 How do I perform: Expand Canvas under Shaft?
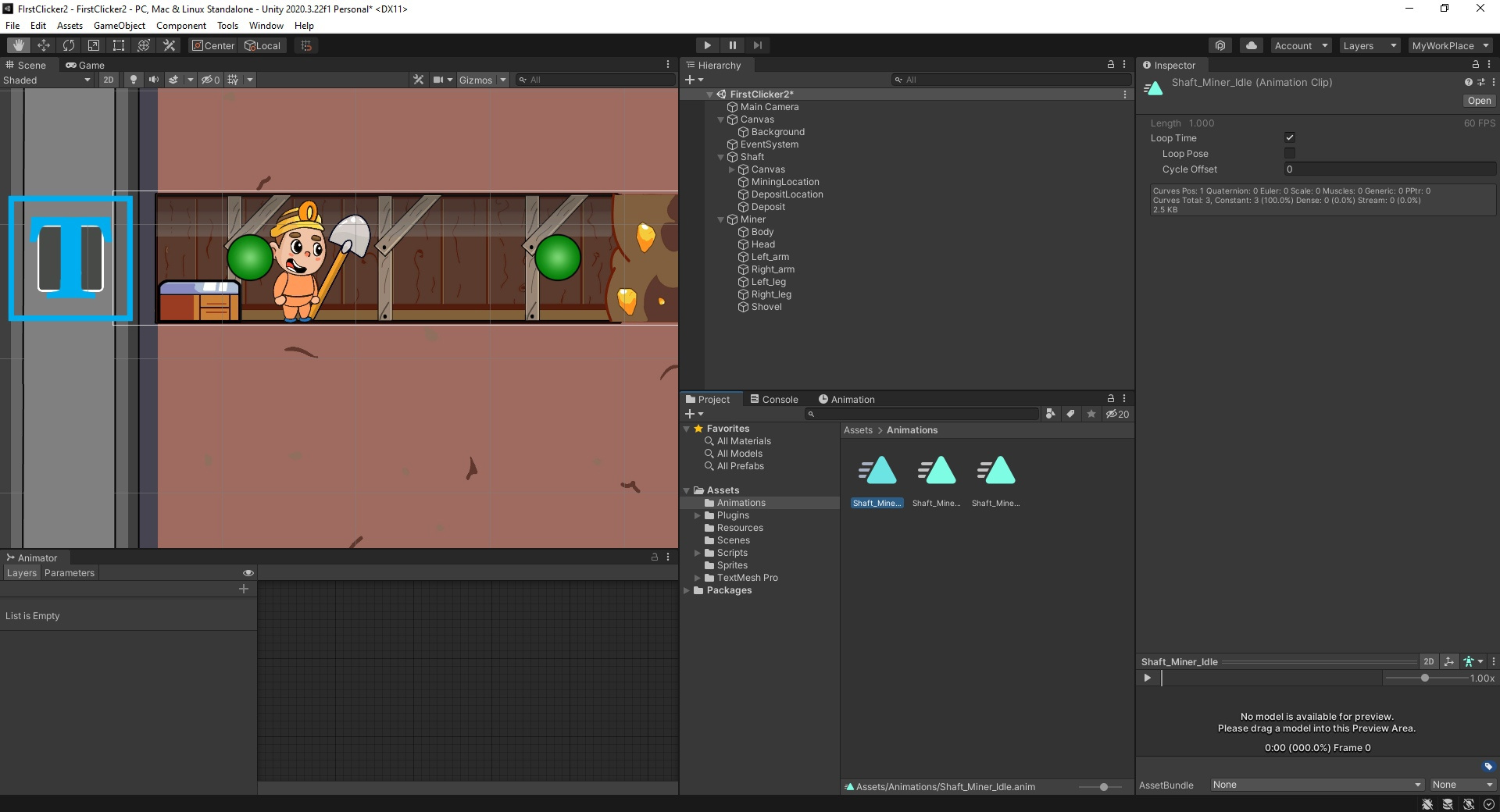point(732,169)
